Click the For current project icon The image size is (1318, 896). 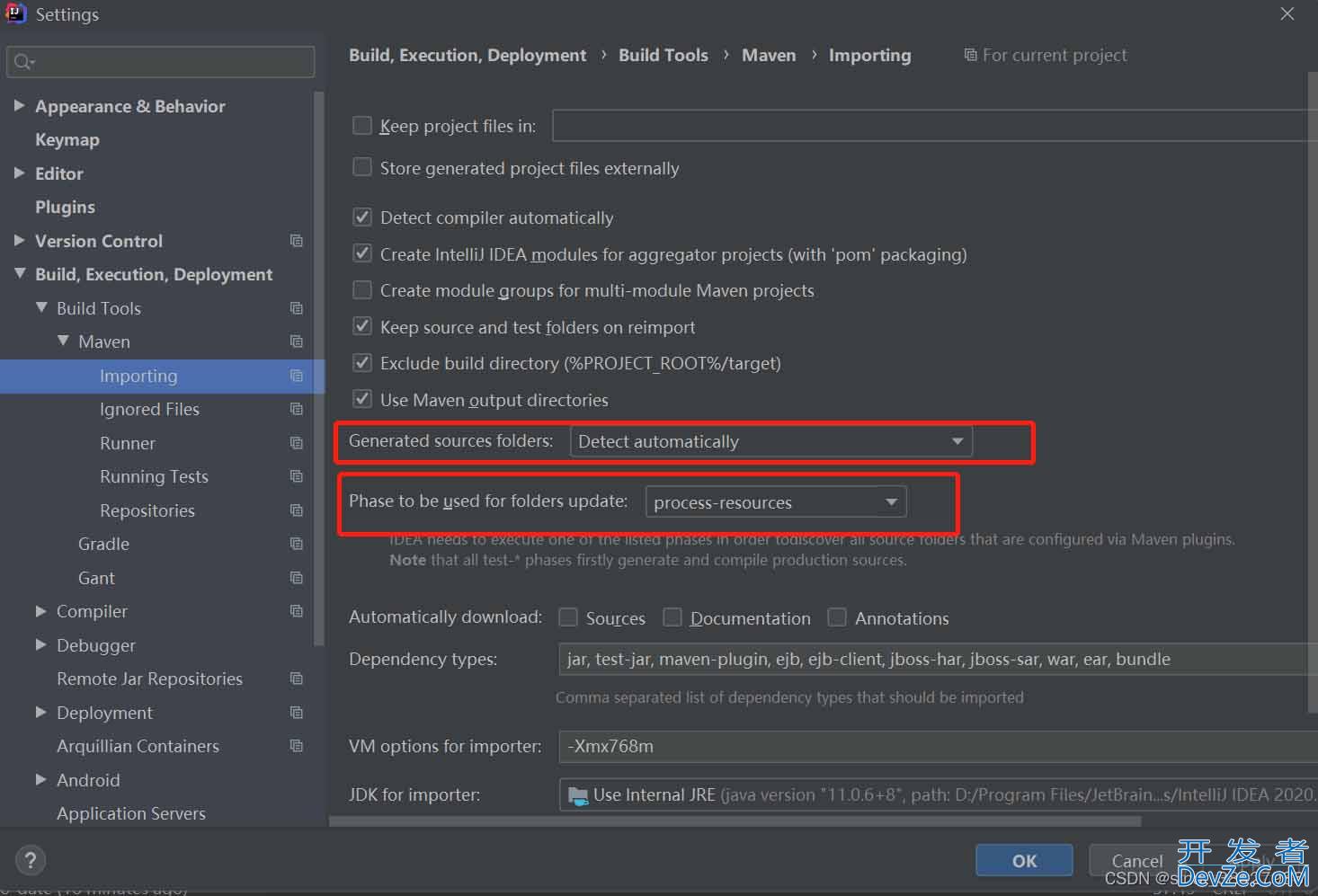coord(970,55)
